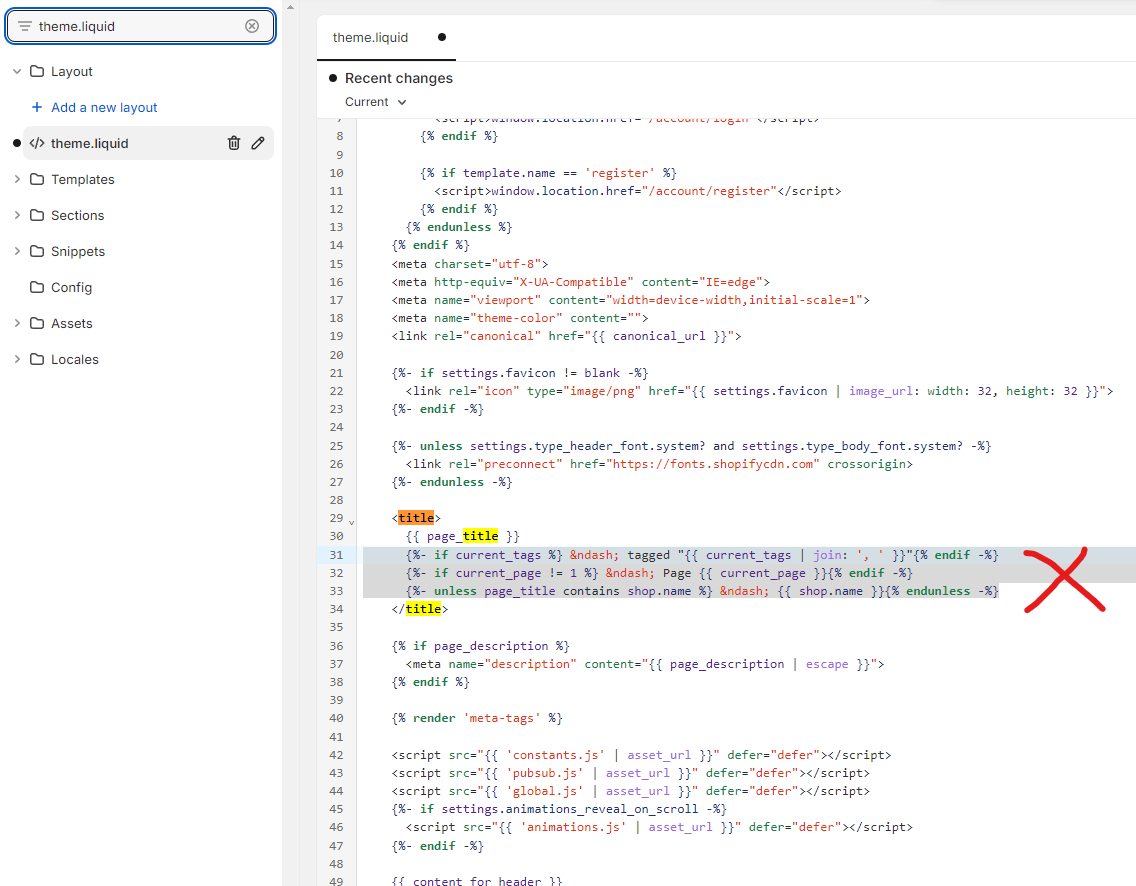Delete theme.liquid using trash icon
The image size is (1136, 886).
point(234,143)
